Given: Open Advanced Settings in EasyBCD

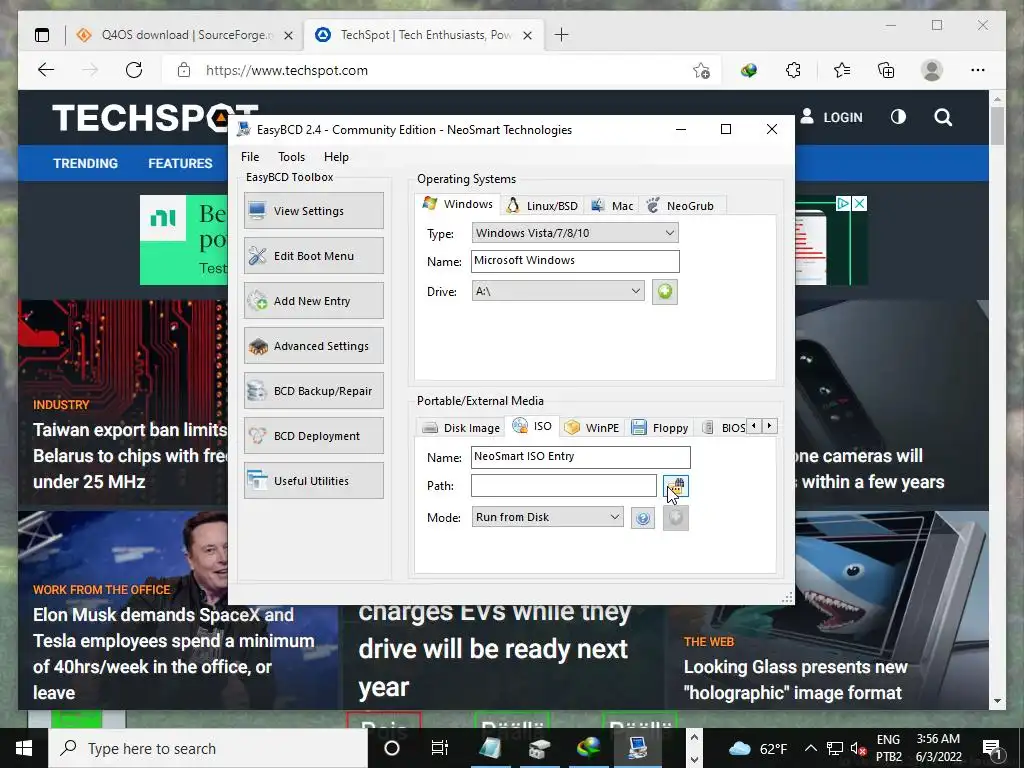Looking at the screenshot, I should click(x=313, y=345).
